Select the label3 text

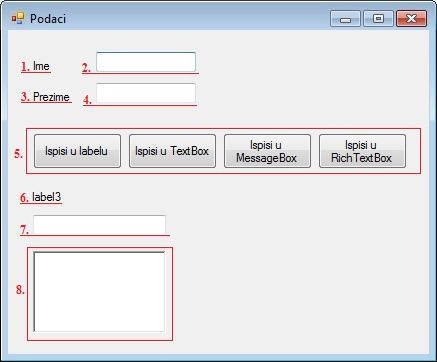pyautogui.click(x=47, y=197)
